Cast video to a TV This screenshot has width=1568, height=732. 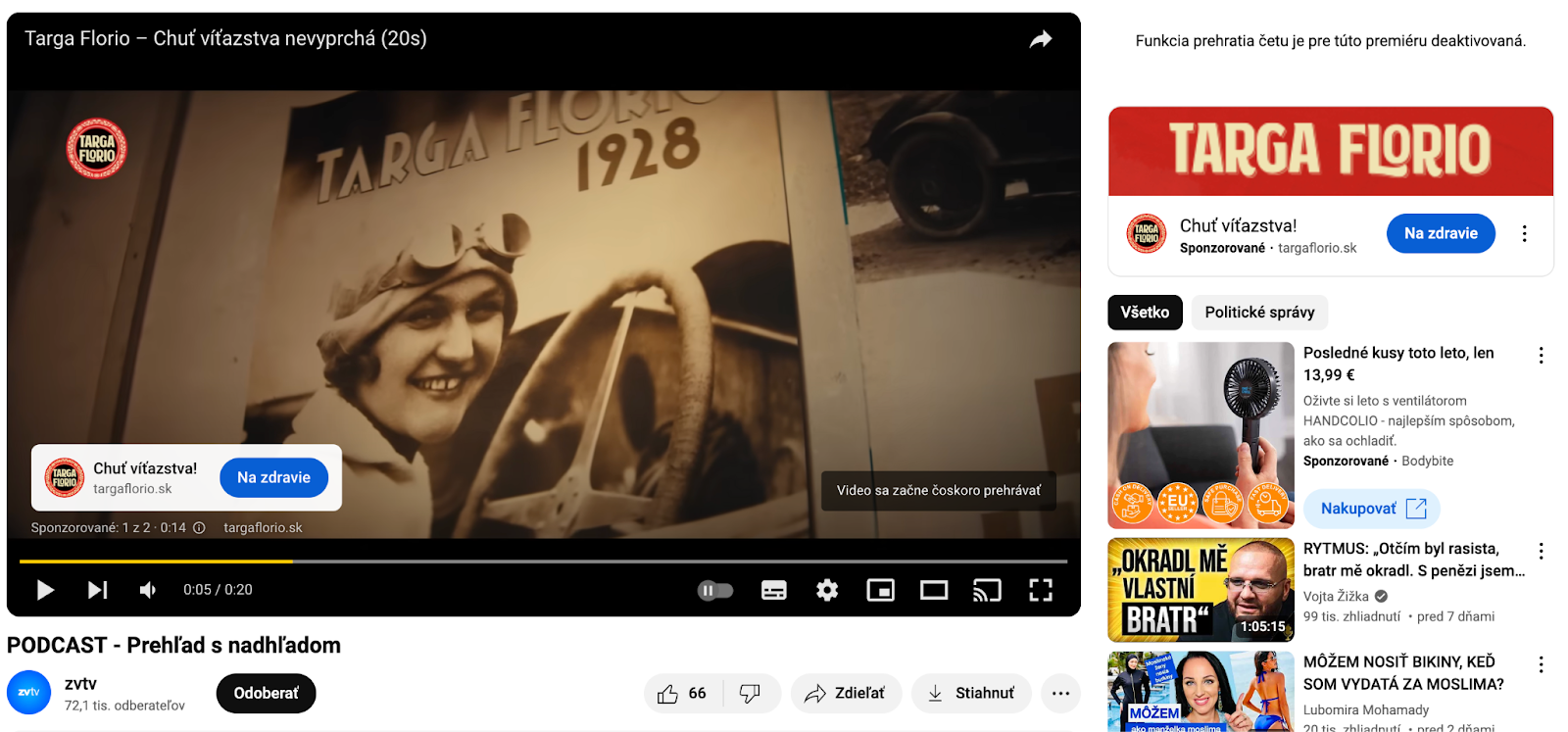tap(987, 590)
